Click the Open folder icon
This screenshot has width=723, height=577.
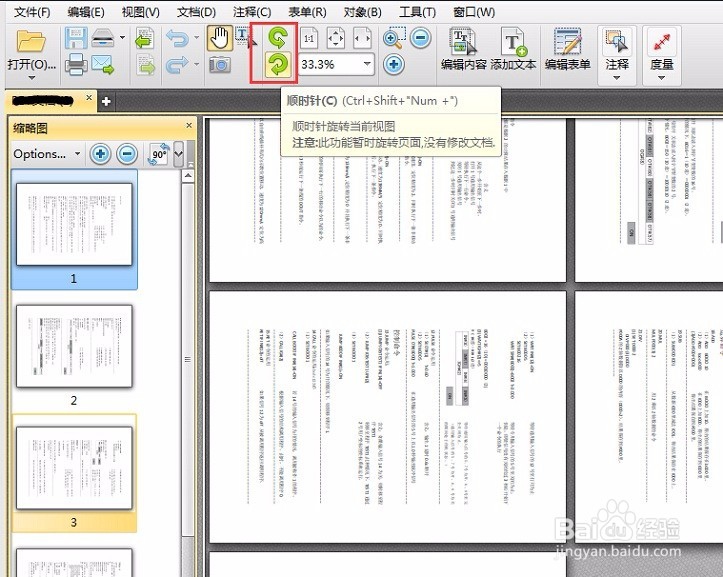(31, 40)
